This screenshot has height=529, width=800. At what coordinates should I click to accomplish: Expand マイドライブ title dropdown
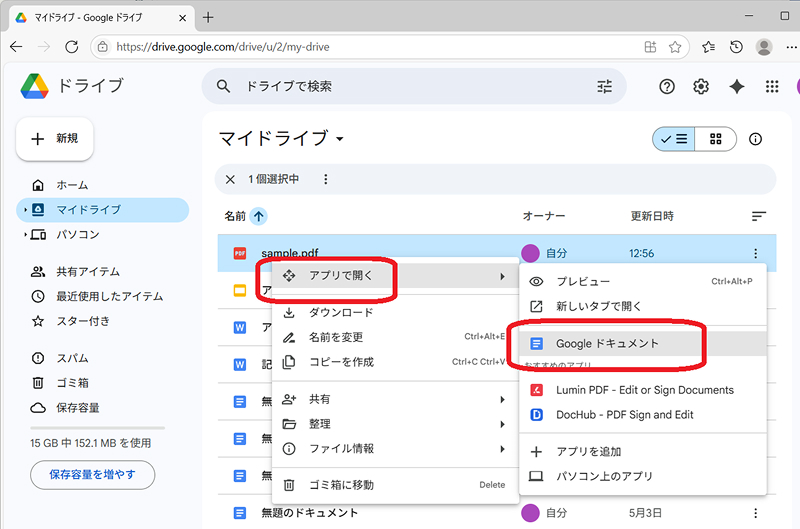pos(340,139)
